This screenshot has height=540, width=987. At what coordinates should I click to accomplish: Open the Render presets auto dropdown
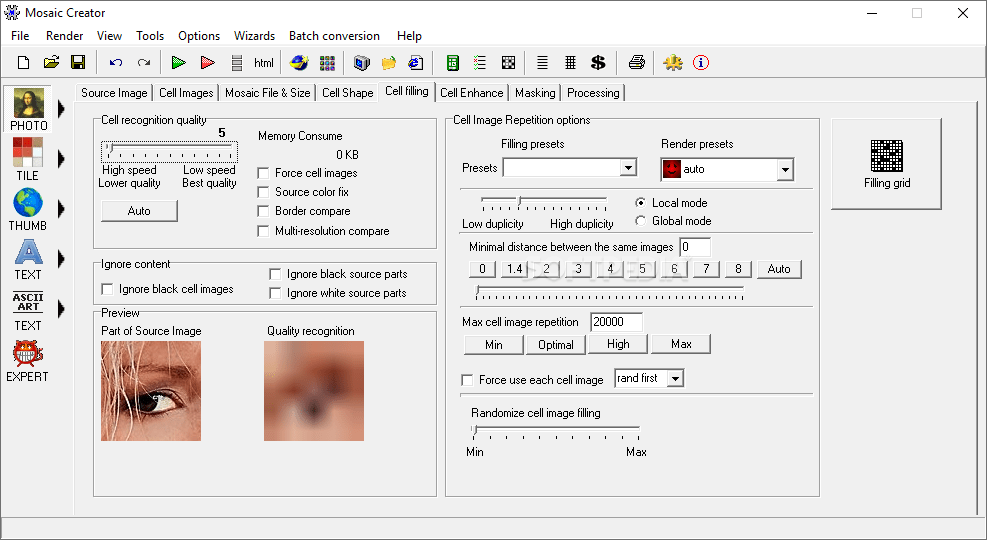point(784,169)
